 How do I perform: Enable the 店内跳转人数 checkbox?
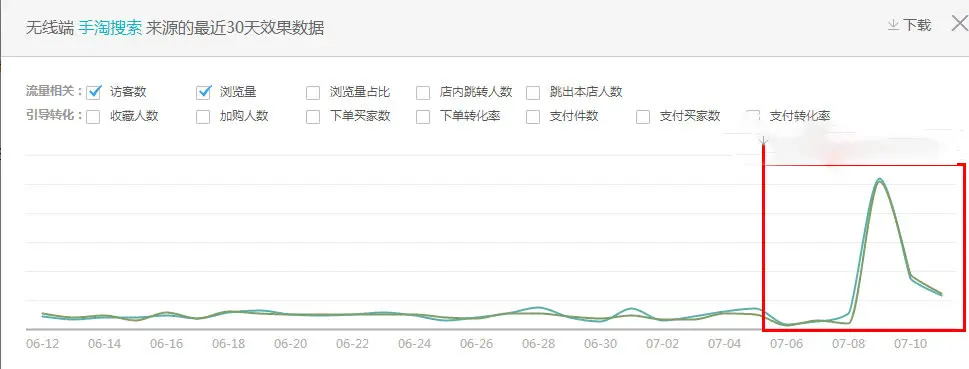423,93
